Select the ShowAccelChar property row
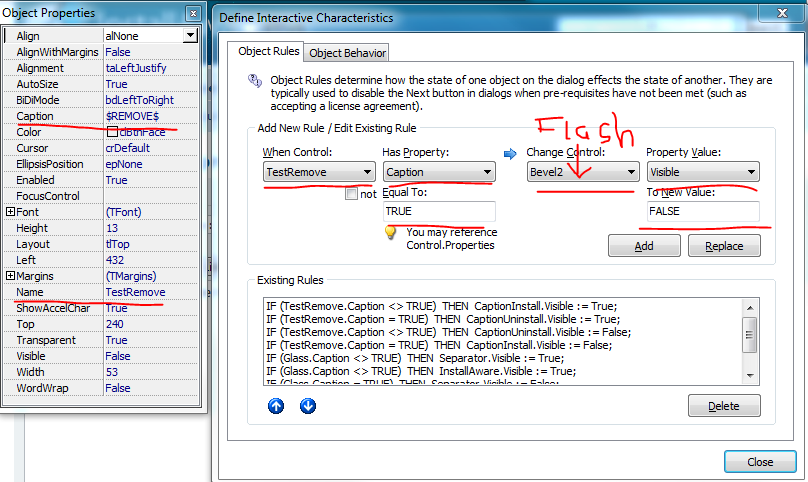The height and width of the screenshot is (482, 808). pos(101,308)
